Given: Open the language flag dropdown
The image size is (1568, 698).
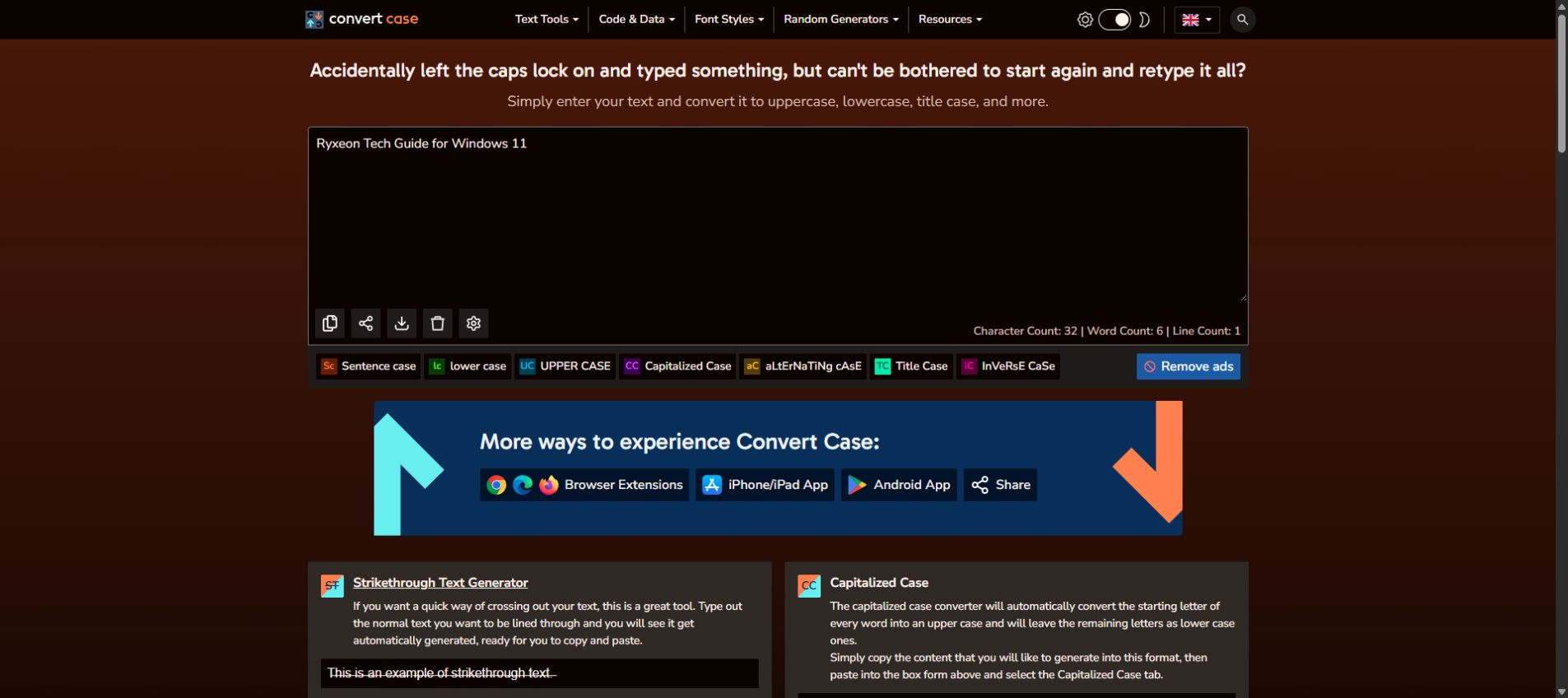Looking at the screenshot, I should coord(1197,20).
